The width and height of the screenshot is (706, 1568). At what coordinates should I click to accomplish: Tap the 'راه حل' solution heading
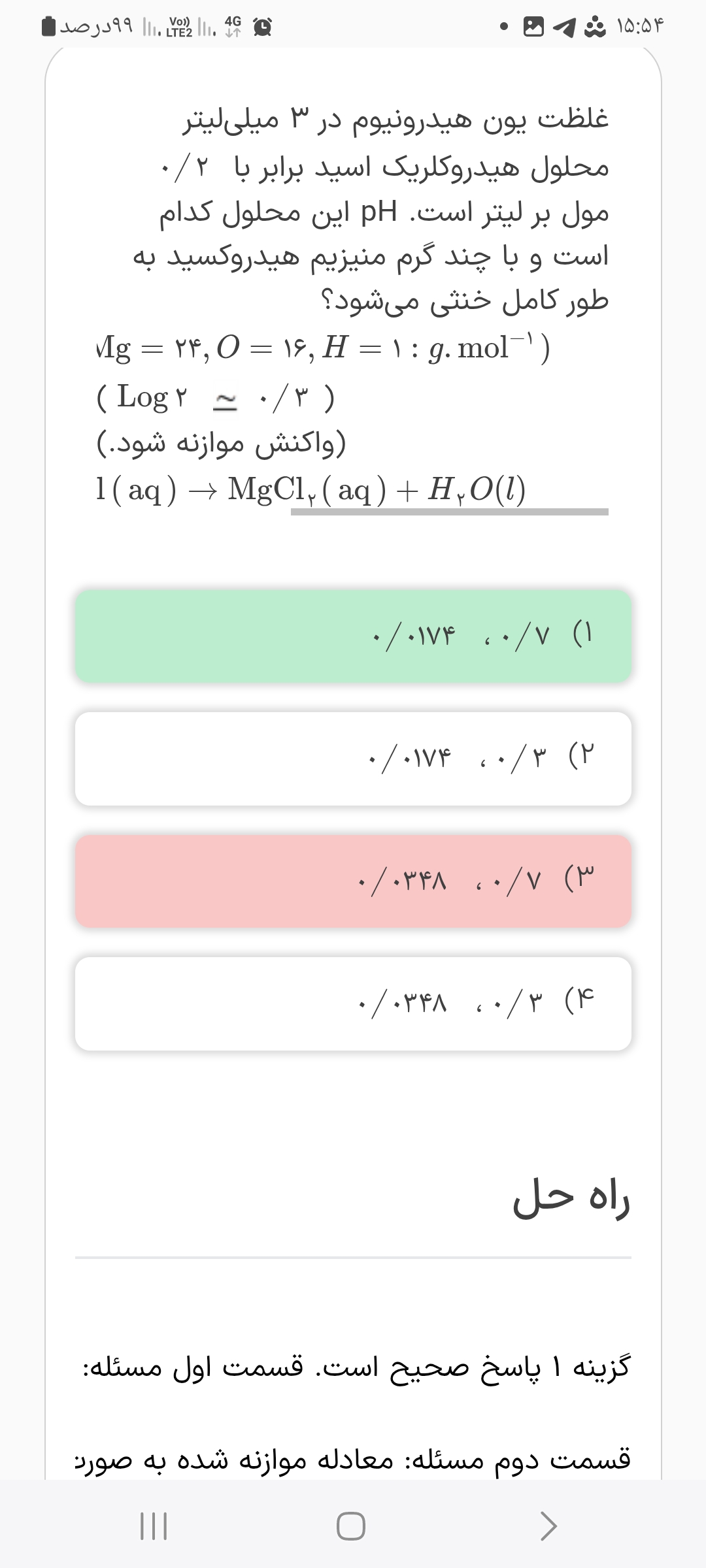pyautogui.click(x=571, y=1198)
